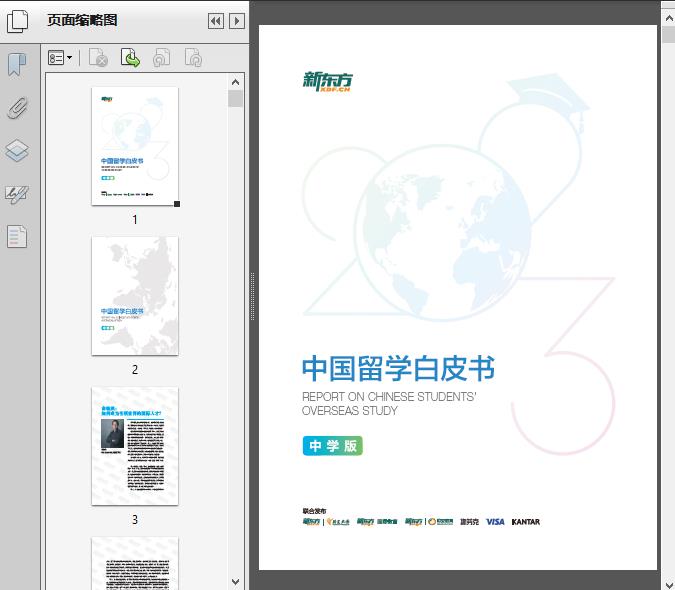Open the document content panel icon
The image size is (675, 590).
(17, 236)
